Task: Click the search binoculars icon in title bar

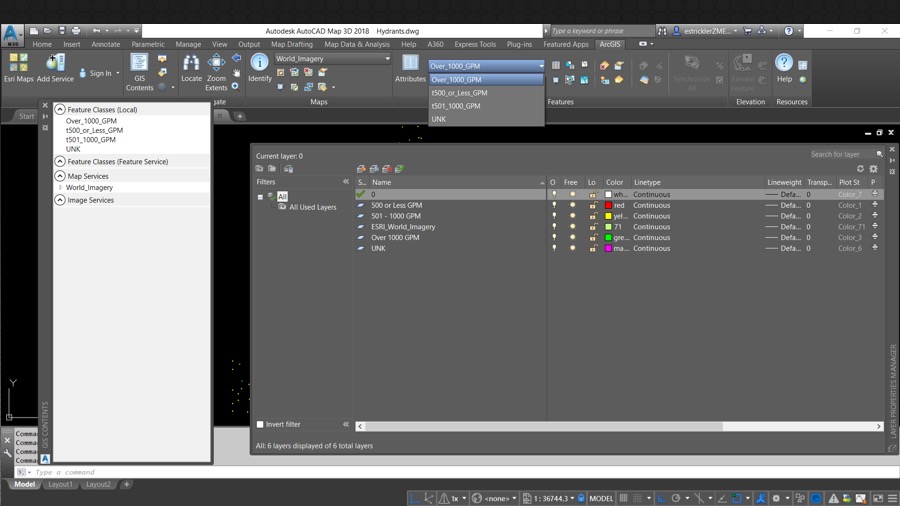Action: click(662, 30)
